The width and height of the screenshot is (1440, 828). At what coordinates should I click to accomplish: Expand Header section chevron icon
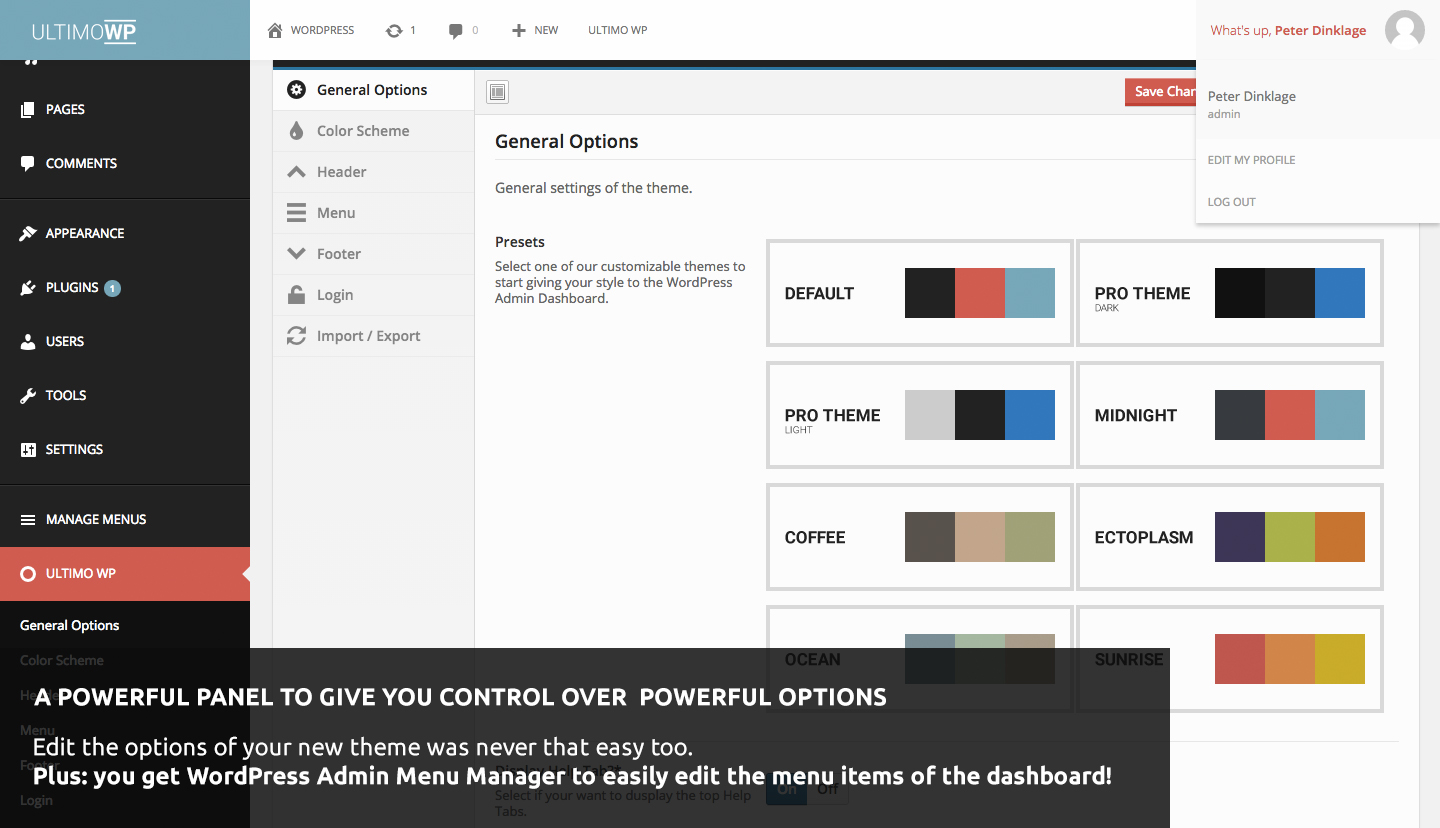[x=296, y=172]
